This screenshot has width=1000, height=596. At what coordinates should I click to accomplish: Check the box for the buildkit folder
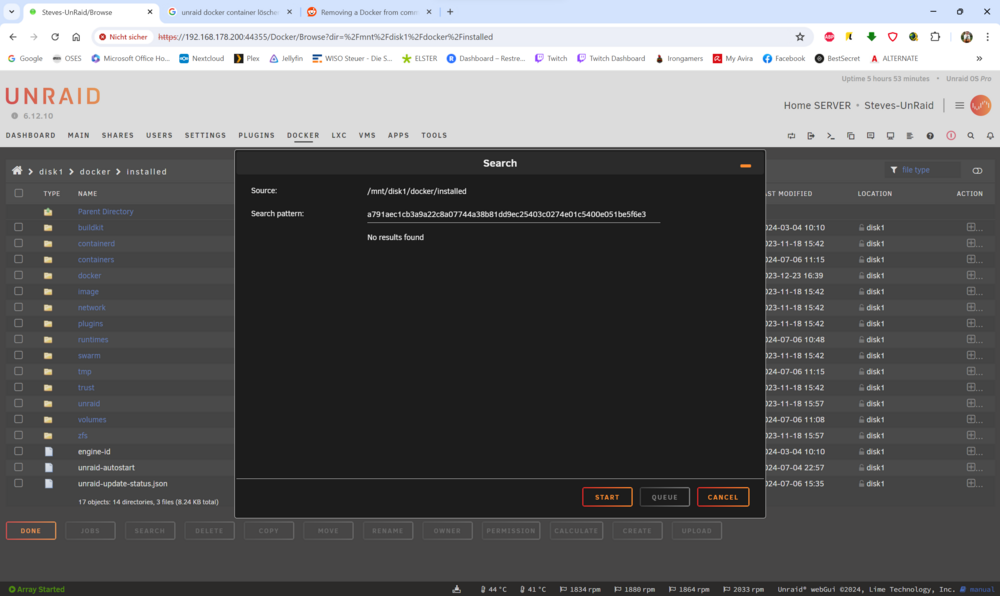18,227
